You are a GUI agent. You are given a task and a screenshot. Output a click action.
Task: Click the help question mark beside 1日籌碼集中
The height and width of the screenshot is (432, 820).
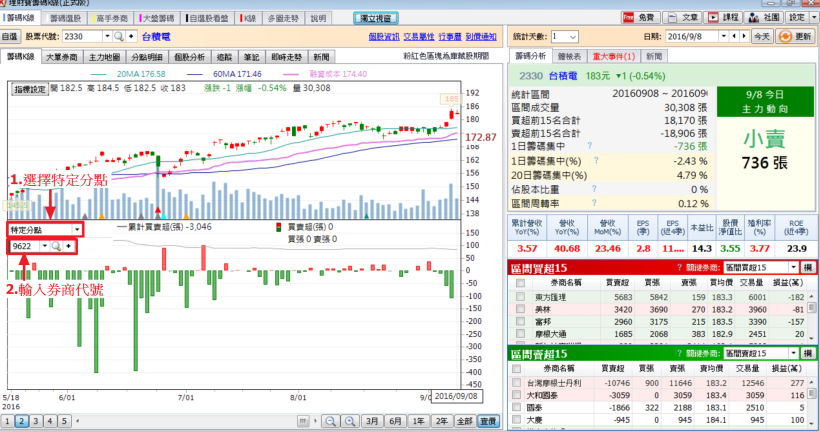click(590, 146)
